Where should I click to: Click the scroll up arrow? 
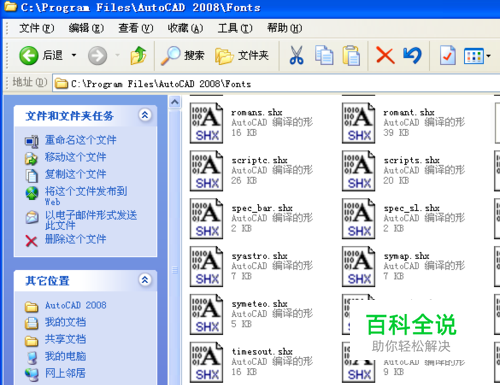coord(175,102)
